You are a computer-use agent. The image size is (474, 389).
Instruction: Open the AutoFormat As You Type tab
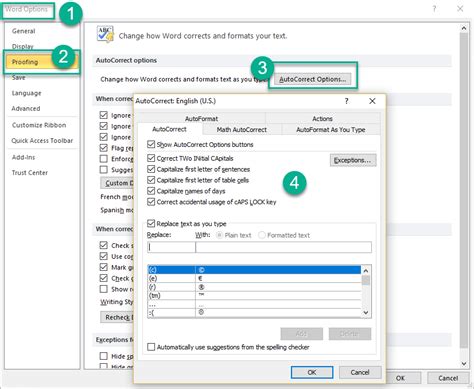(x=331, y=130)
